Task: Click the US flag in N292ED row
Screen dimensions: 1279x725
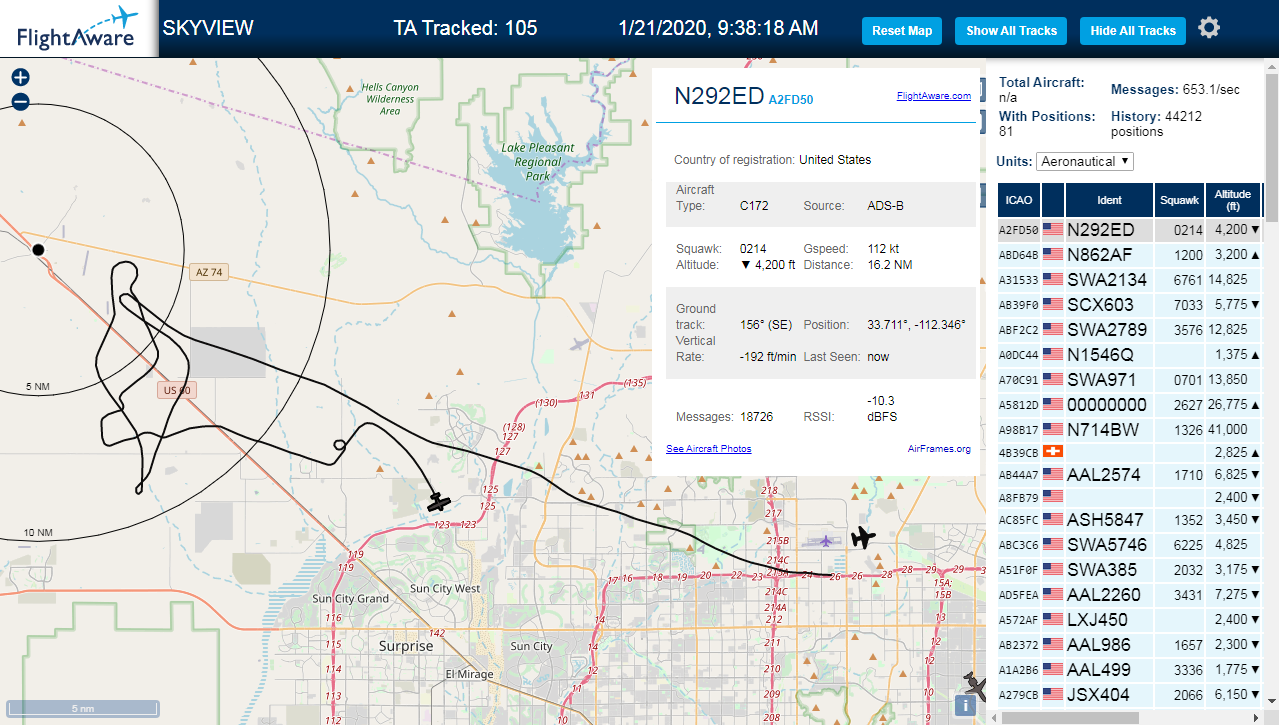Action: 1053,229
